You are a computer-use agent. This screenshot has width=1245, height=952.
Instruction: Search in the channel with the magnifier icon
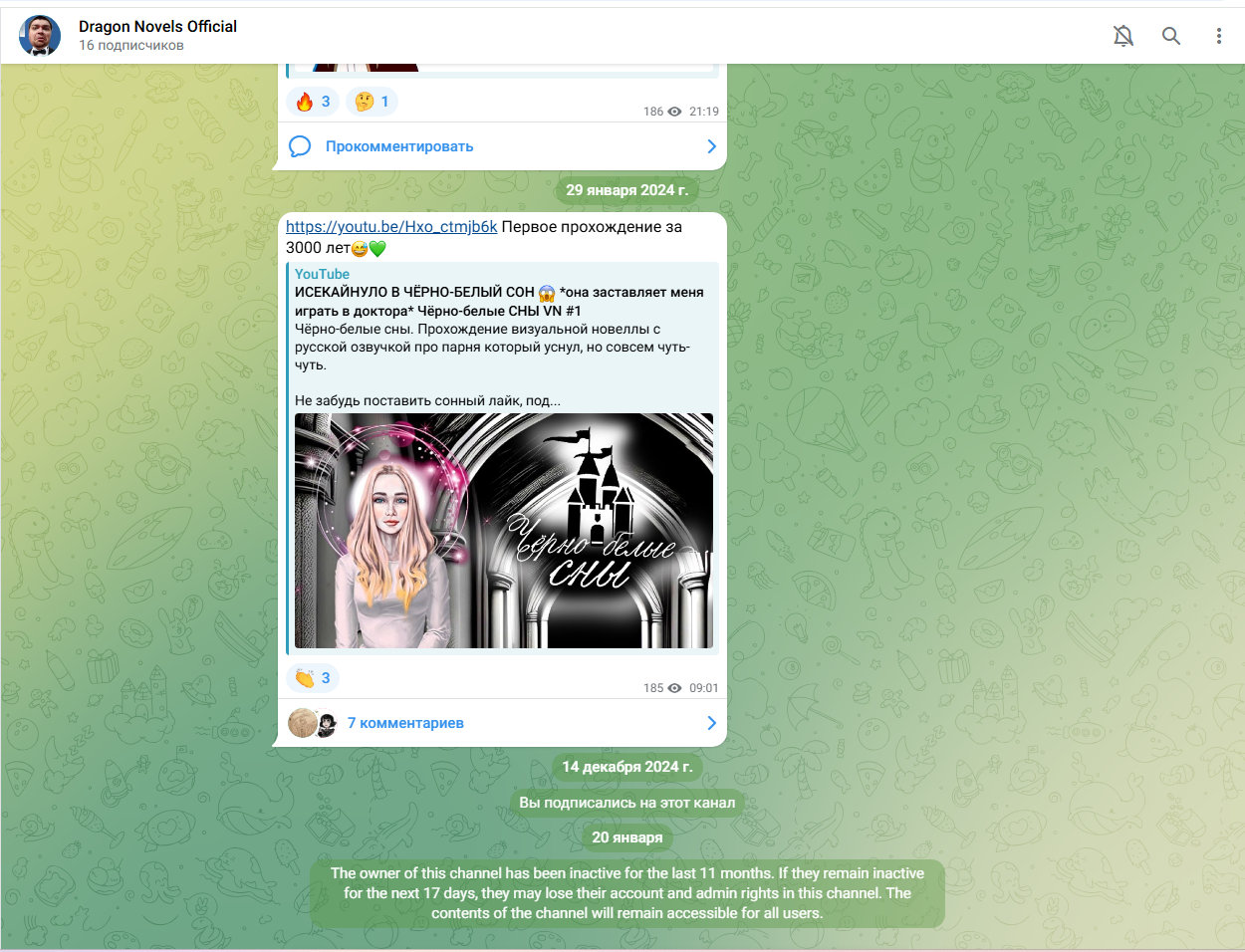tap(1171, 36)
